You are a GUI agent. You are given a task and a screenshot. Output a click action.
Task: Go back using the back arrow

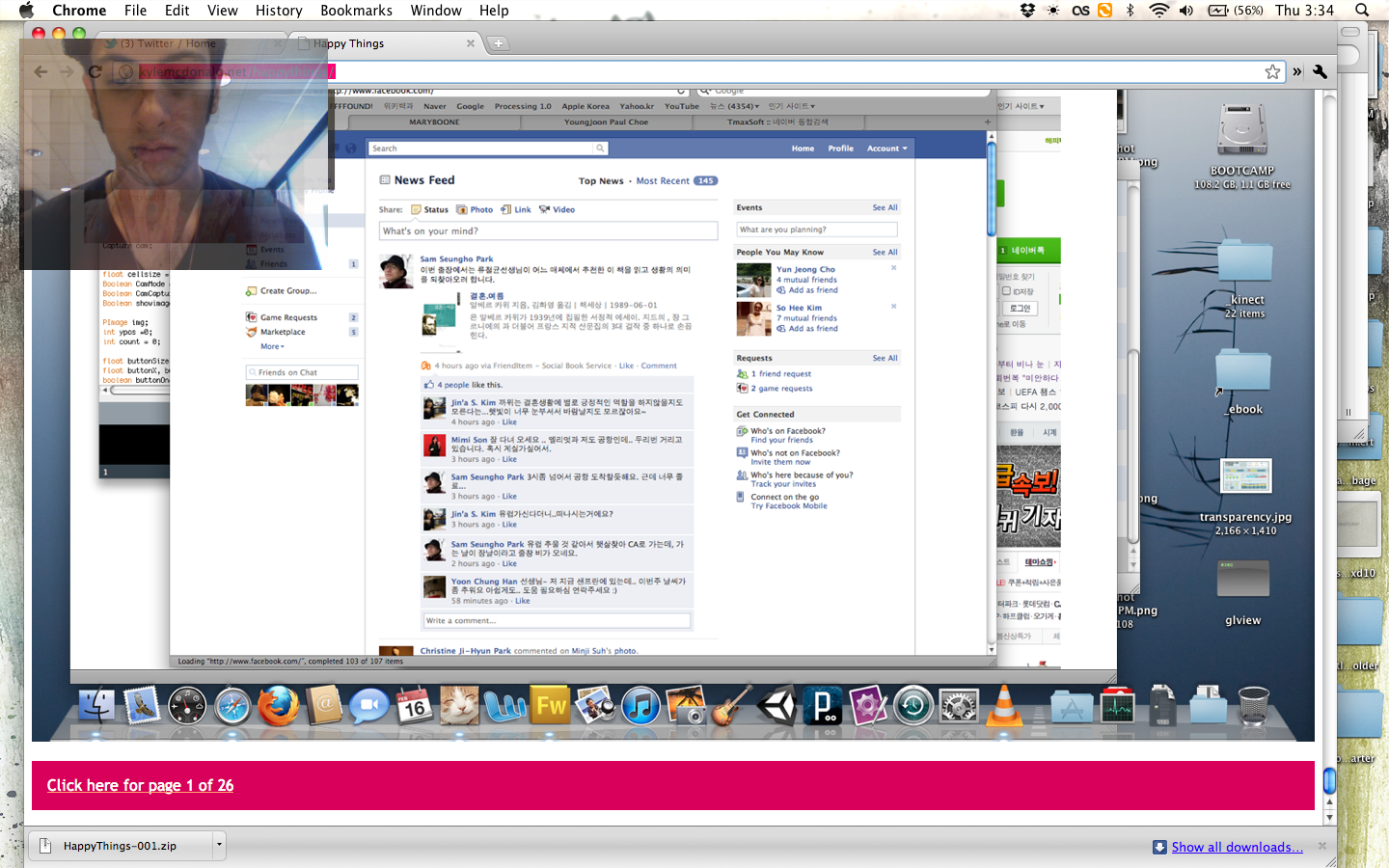tap(41, 71)
